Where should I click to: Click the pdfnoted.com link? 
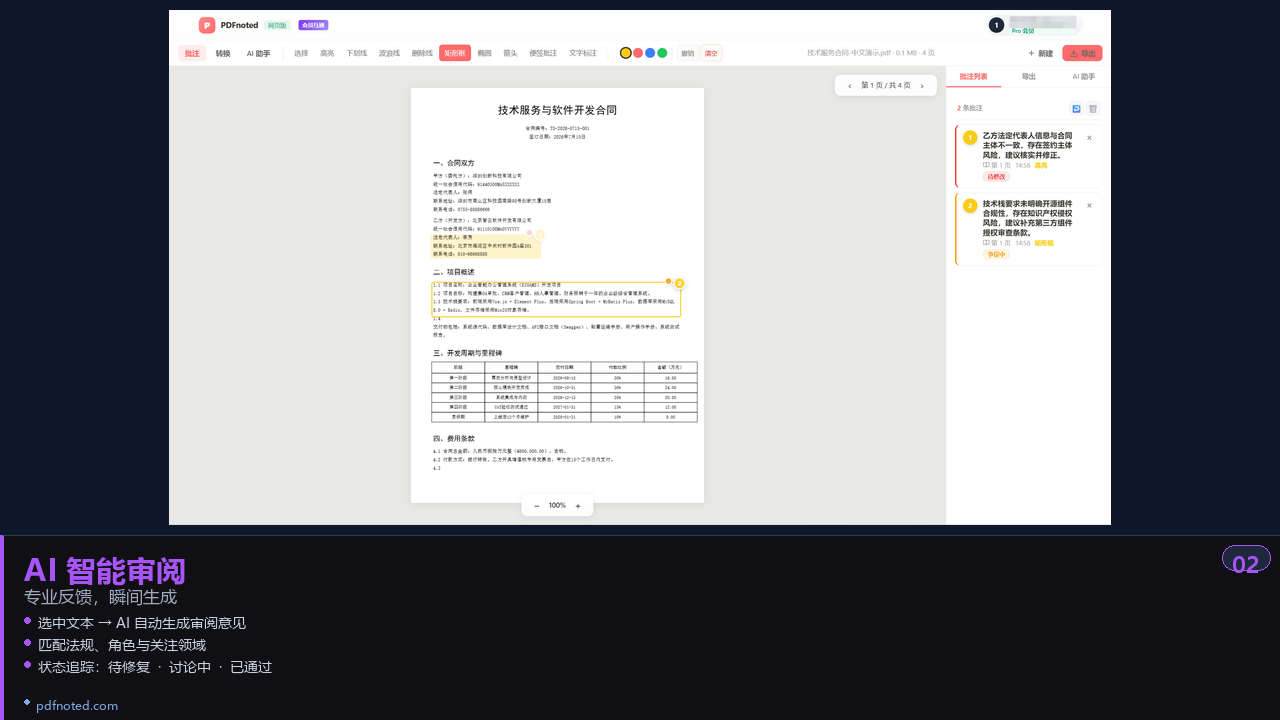77,706
